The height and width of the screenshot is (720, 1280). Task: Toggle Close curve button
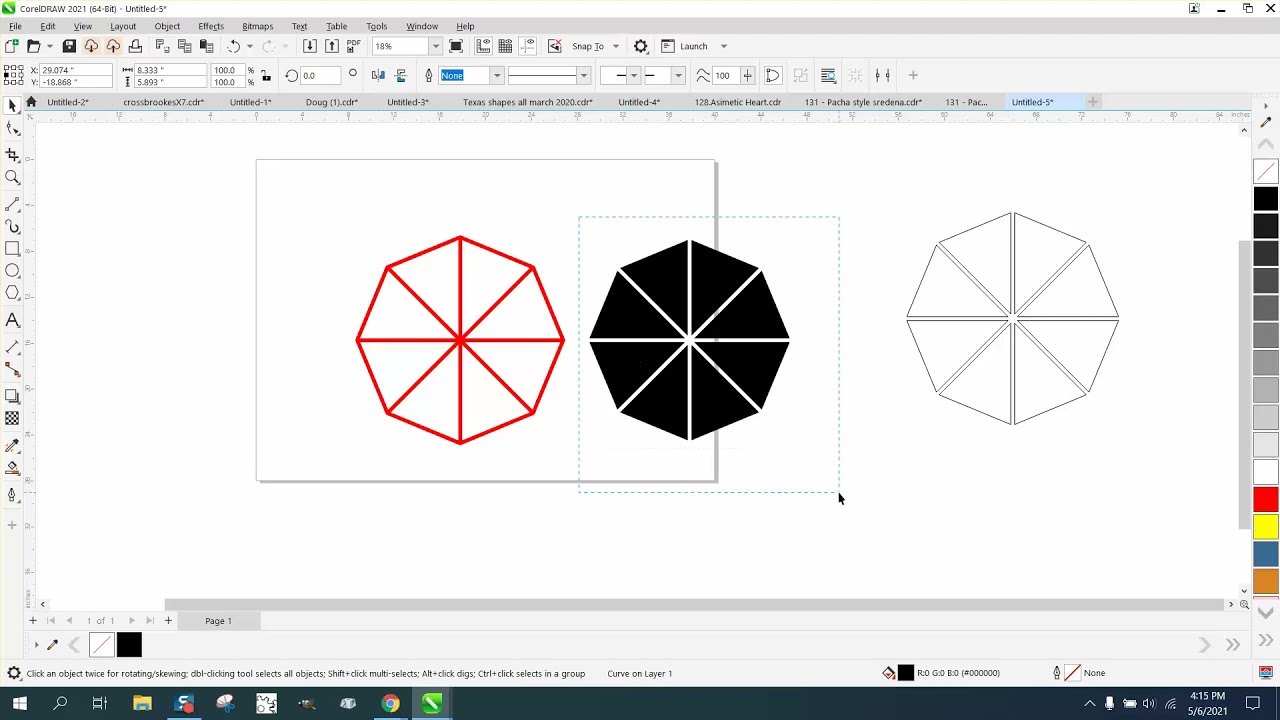[x=772, y=75]
